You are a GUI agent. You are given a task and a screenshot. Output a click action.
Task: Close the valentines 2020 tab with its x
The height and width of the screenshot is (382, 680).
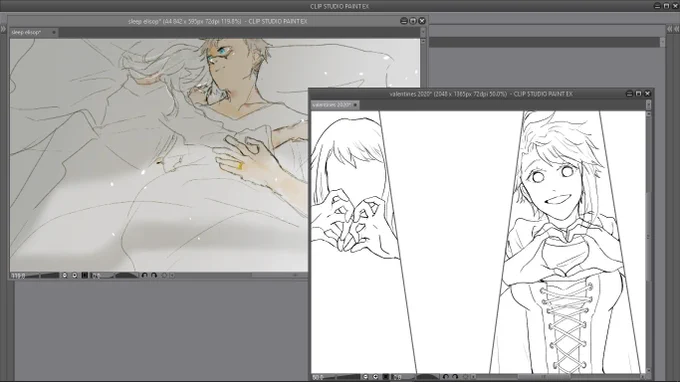(355, 105)
